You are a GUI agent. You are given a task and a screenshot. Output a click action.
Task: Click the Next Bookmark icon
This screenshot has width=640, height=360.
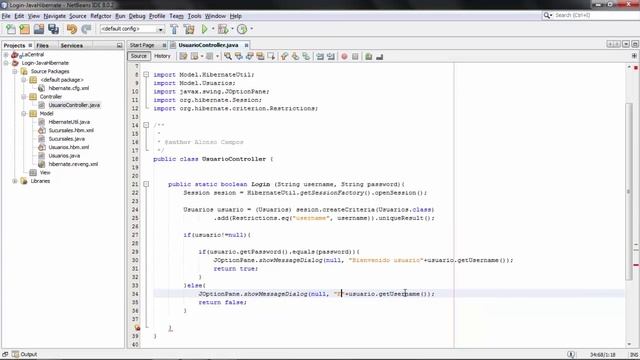point(295,56)
